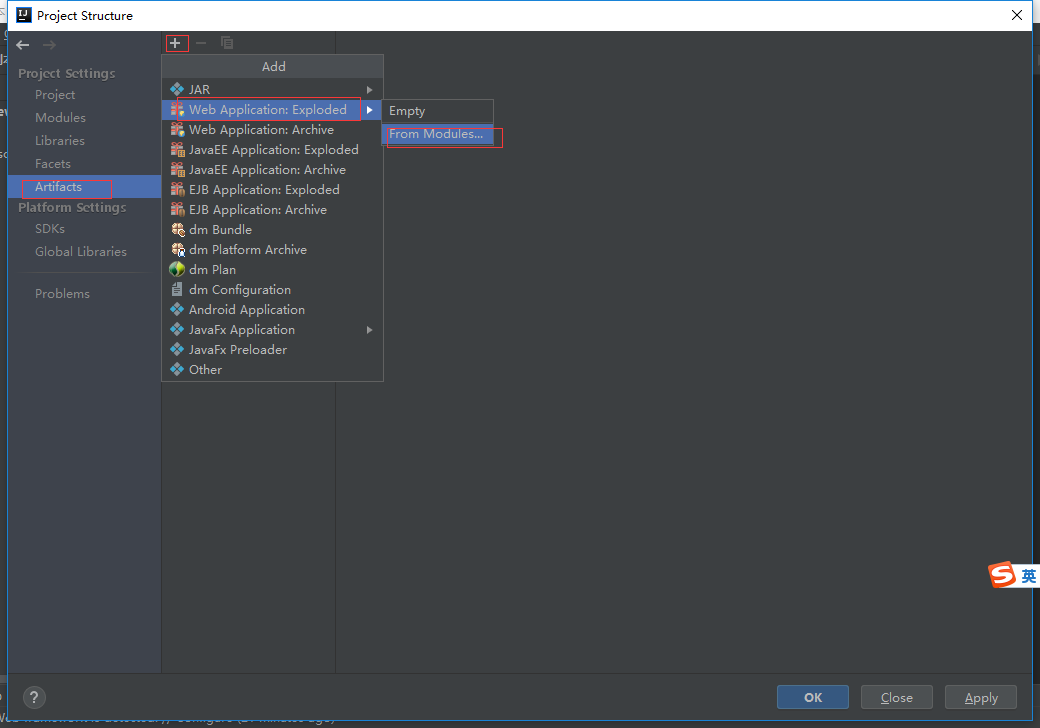Click the Close button at the bottom
Viewport: 1040px width, 728px height.
[x=897, y=698]
